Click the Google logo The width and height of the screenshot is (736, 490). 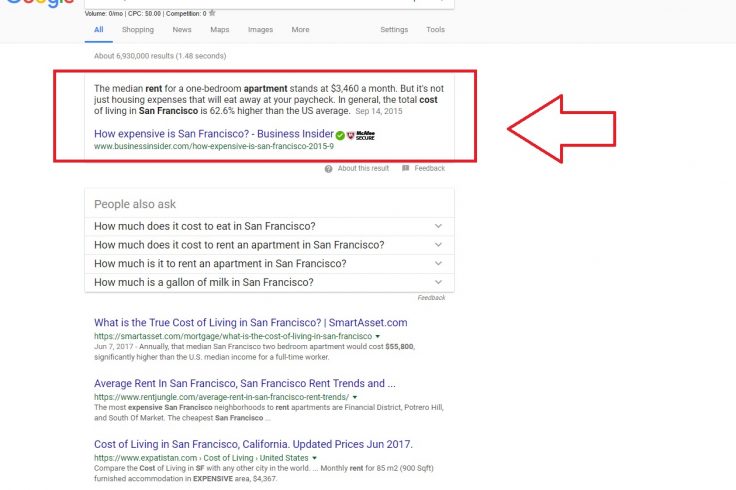pyautogui.click(x=40, y=3)
